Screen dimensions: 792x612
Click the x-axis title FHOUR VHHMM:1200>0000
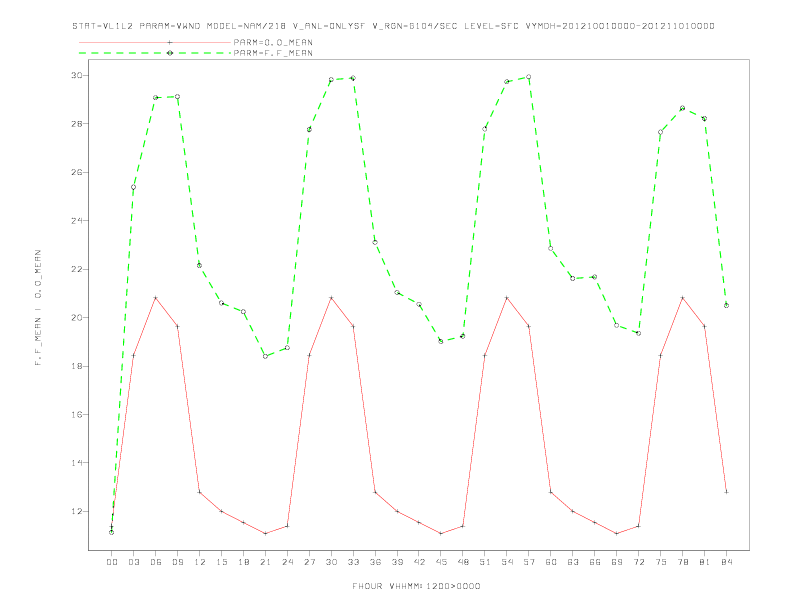point(416,586)
